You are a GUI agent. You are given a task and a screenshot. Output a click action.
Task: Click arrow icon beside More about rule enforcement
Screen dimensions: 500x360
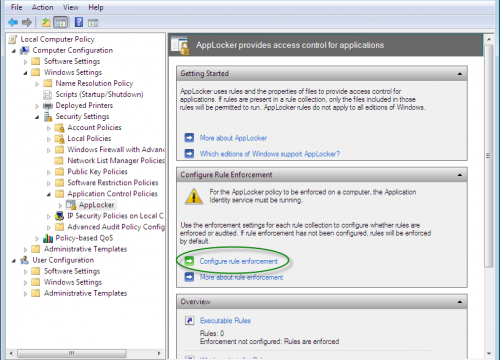189,277
